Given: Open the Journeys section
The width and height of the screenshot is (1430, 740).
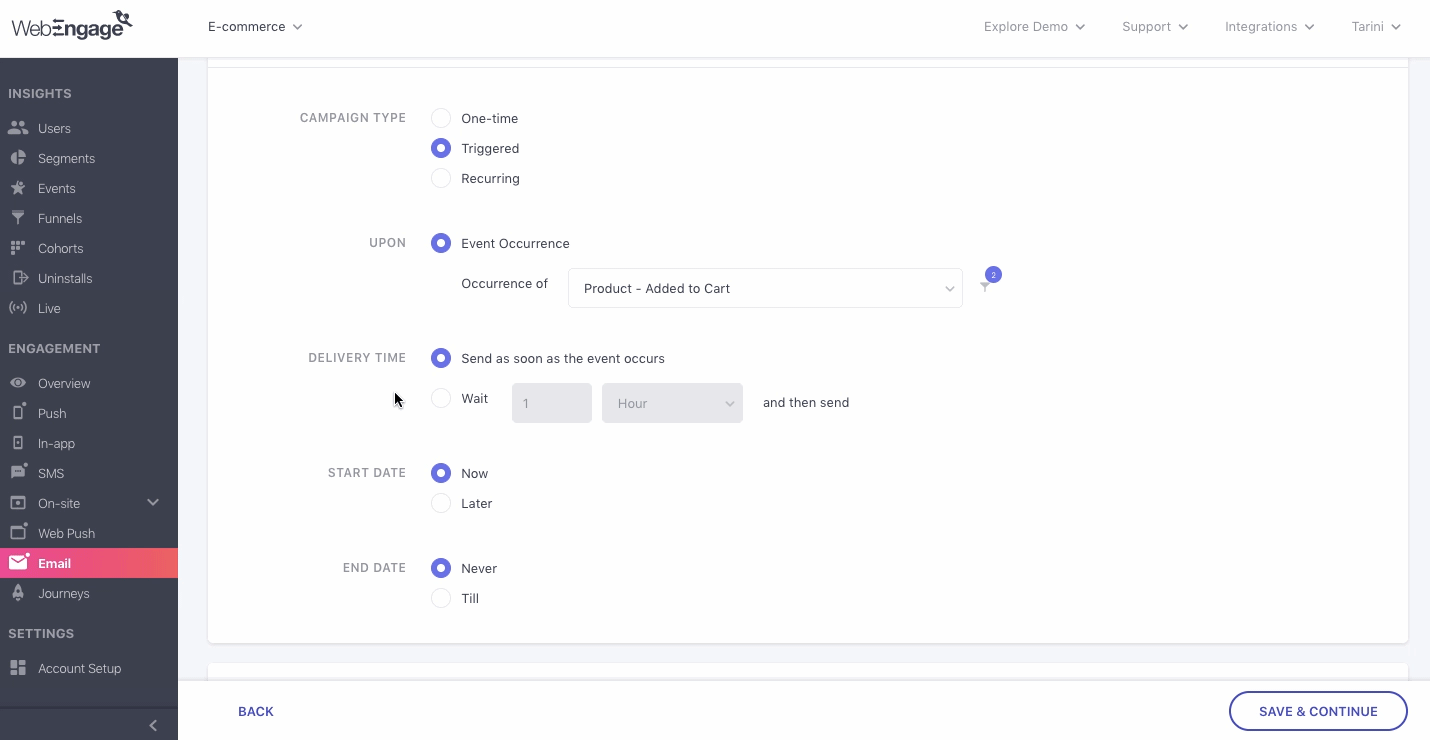Looking at the screenshot, I should coord(64,593).
